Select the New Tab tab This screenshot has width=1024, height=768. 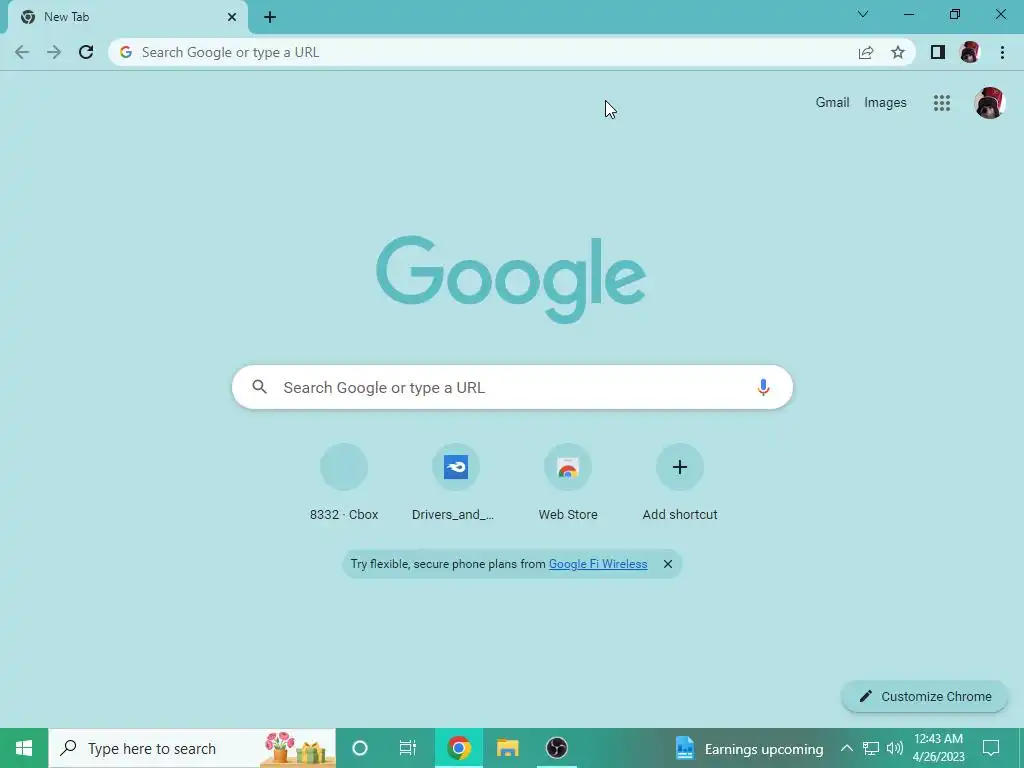(128, 17)
